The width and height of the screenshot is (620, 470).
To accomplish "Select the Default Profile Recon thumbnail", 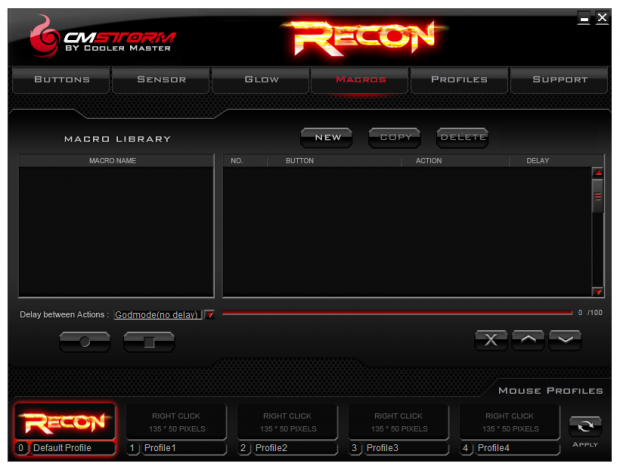I will [x=65, y=422].
